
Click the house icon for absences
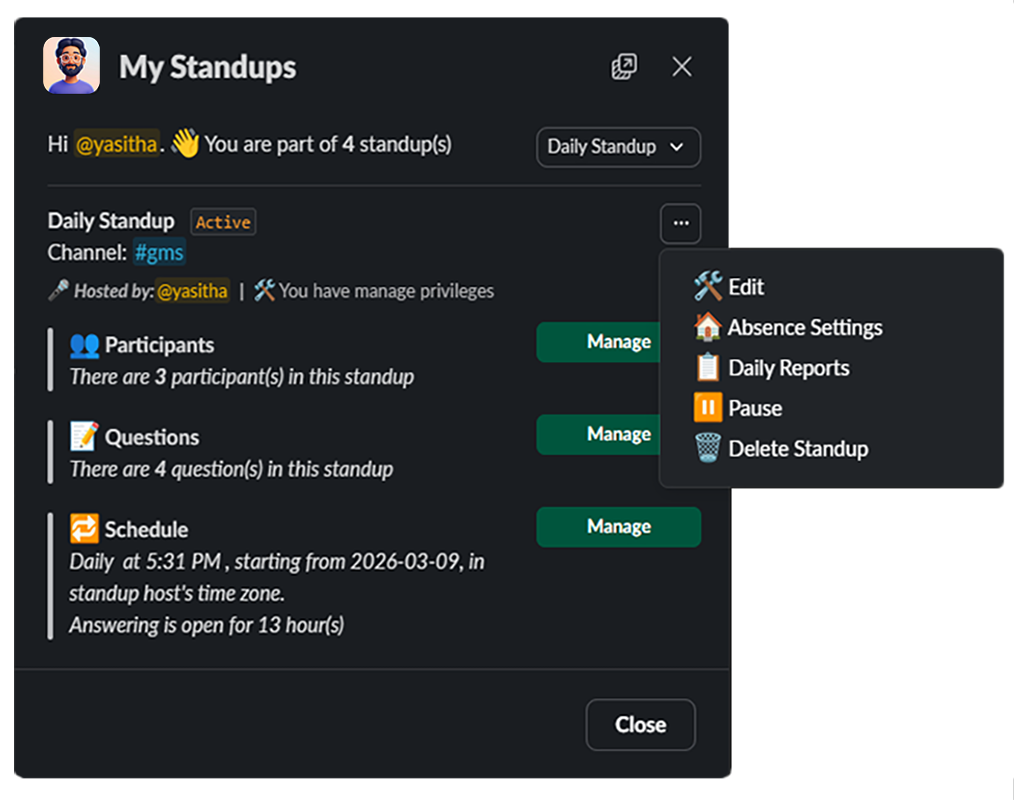point(707,327)
